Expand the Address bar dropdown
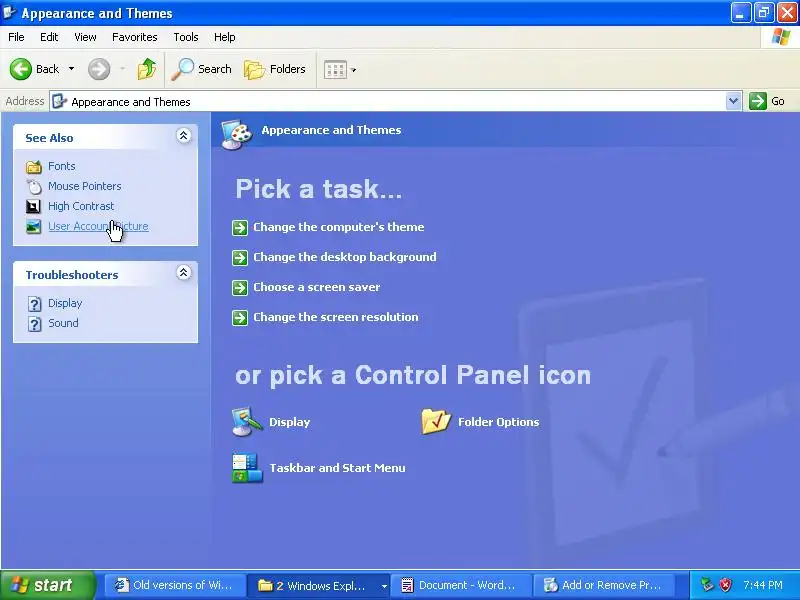Image resolution: width=800 pixels, height=600 pixels. (x=733, y=101)
